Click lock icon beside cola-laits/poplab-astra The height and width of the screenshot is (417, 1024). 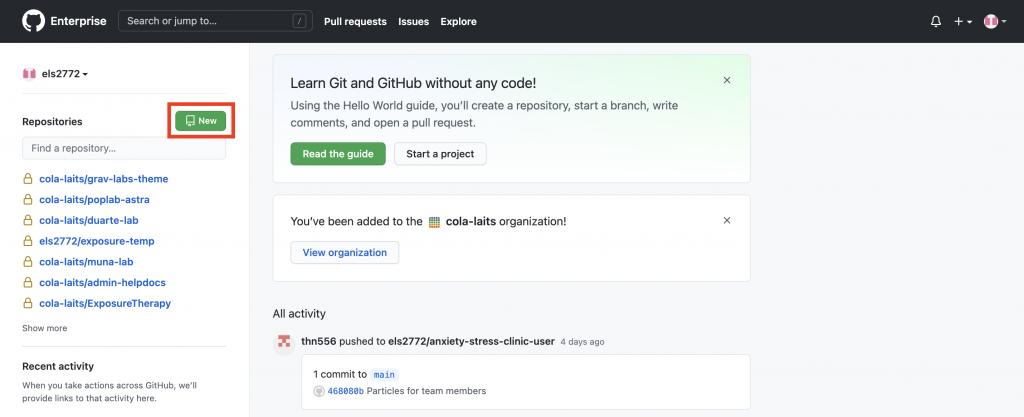[28, 199]
